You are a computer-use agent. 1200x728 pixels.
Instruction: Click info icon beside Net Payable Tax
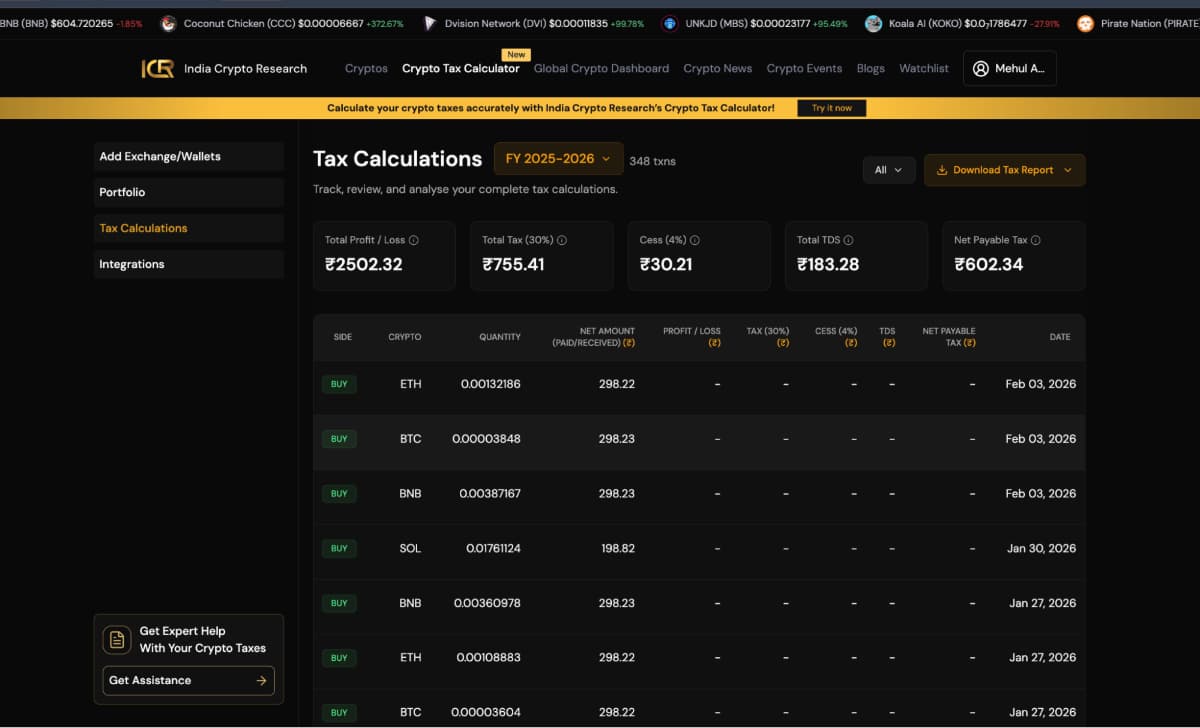tap(1036, 240)
